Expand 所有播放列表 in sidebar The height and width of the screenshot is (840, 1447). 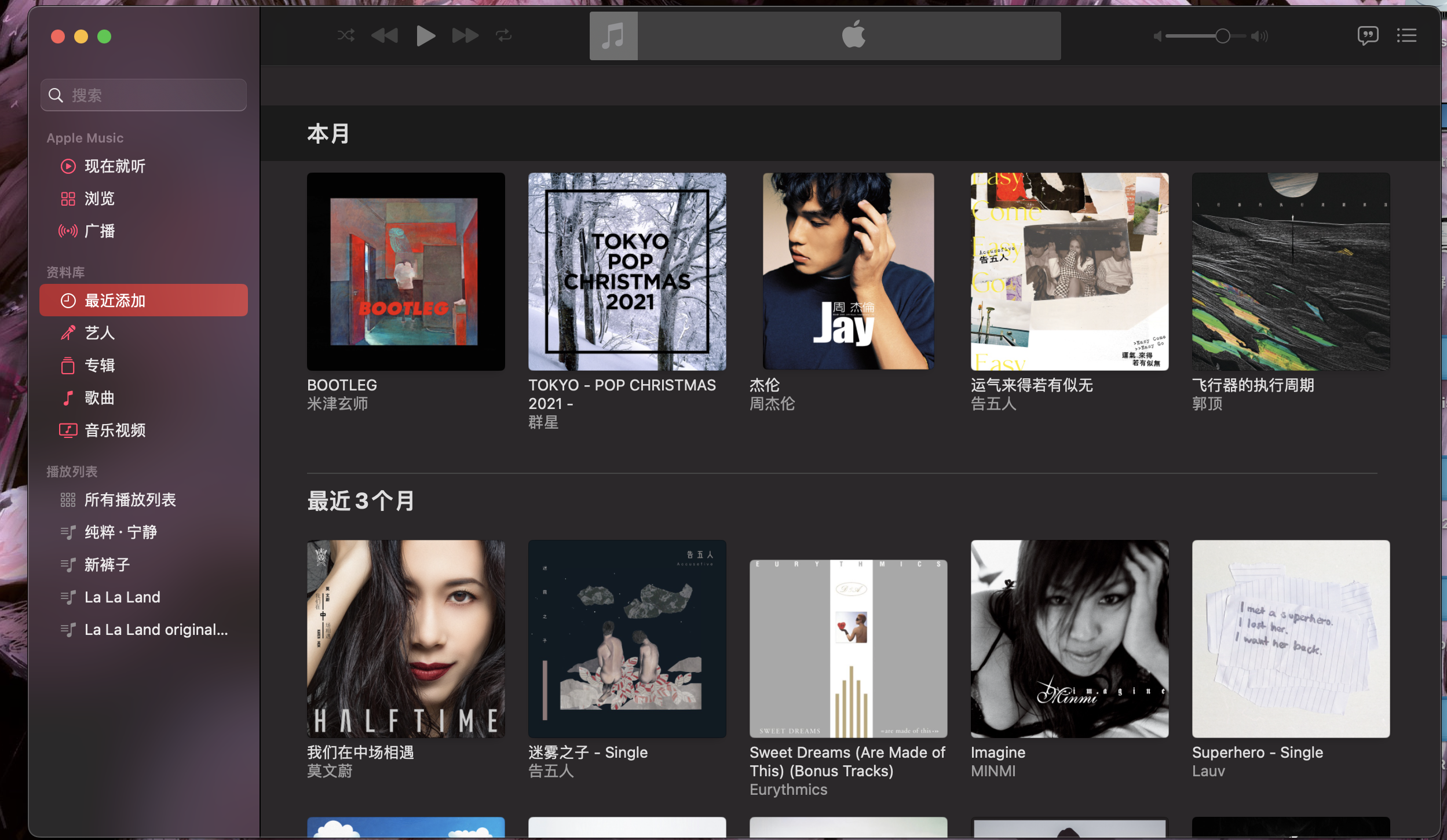(130, 500)
